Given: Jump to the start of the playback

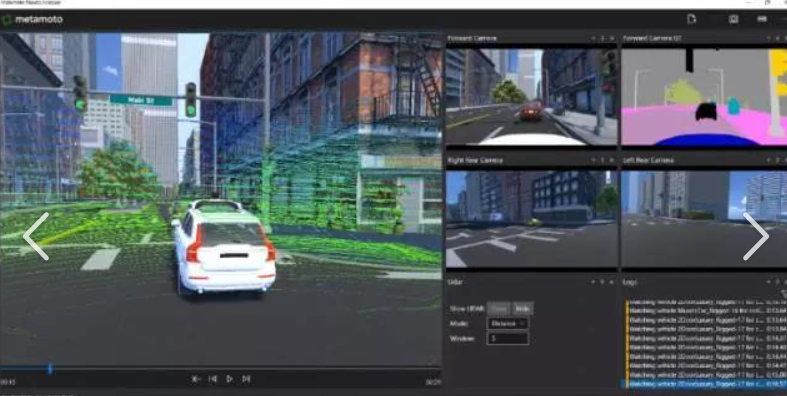Looking at the screenshot, I should coord(196,379).
